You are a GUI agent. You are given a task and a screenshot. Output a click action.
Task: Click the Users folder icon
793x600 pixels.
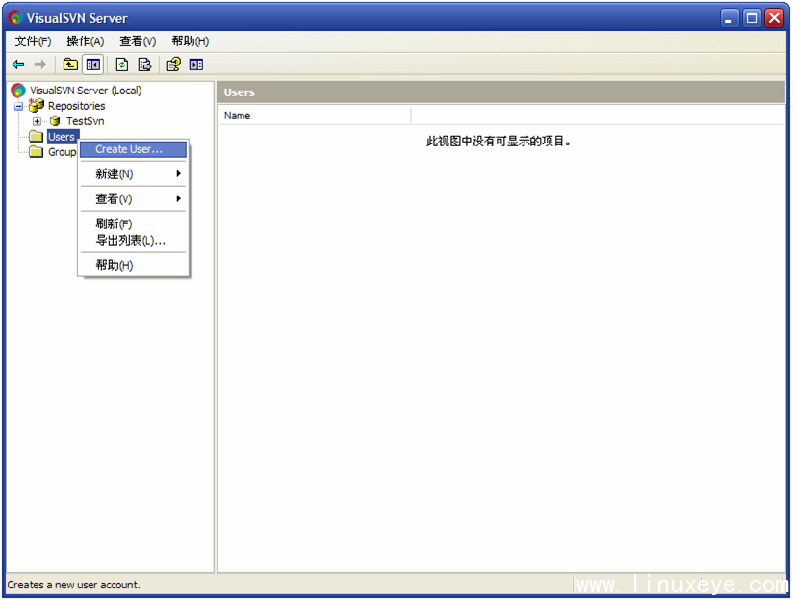36,137
